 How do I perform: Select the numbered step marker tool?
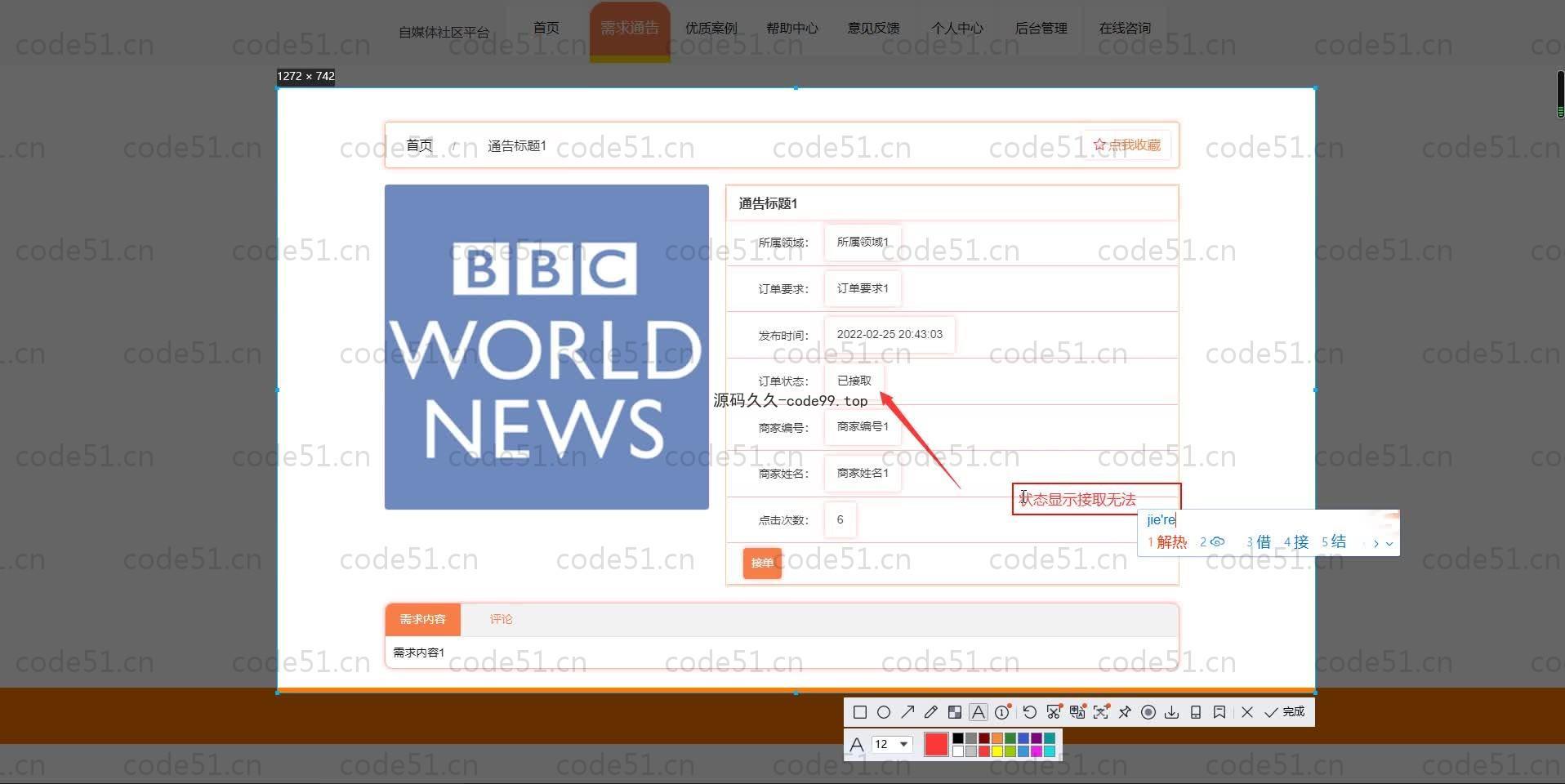click(x=1002, y=712)
